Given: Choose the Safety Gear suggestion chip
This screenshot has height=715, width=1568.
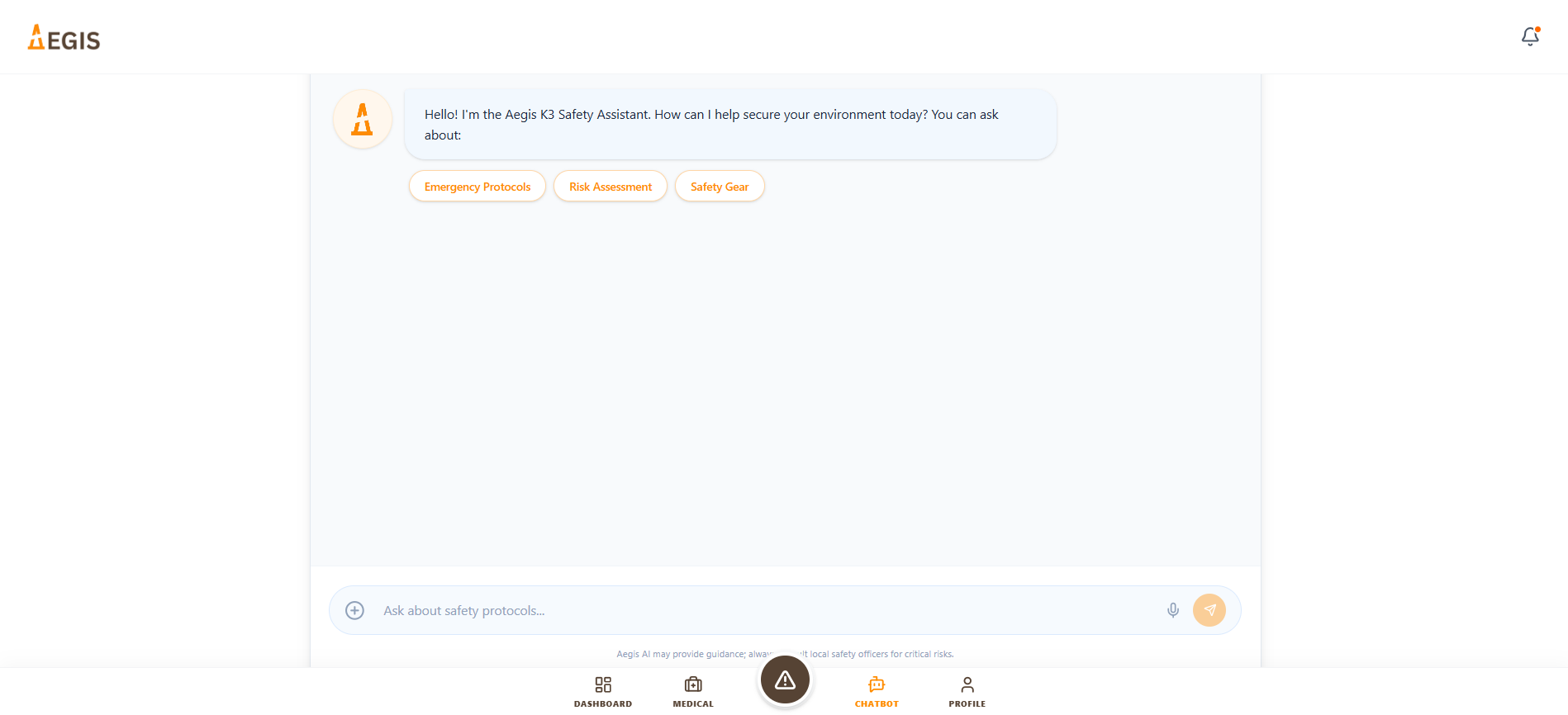Looking at the screenshot, I should 720,187.
